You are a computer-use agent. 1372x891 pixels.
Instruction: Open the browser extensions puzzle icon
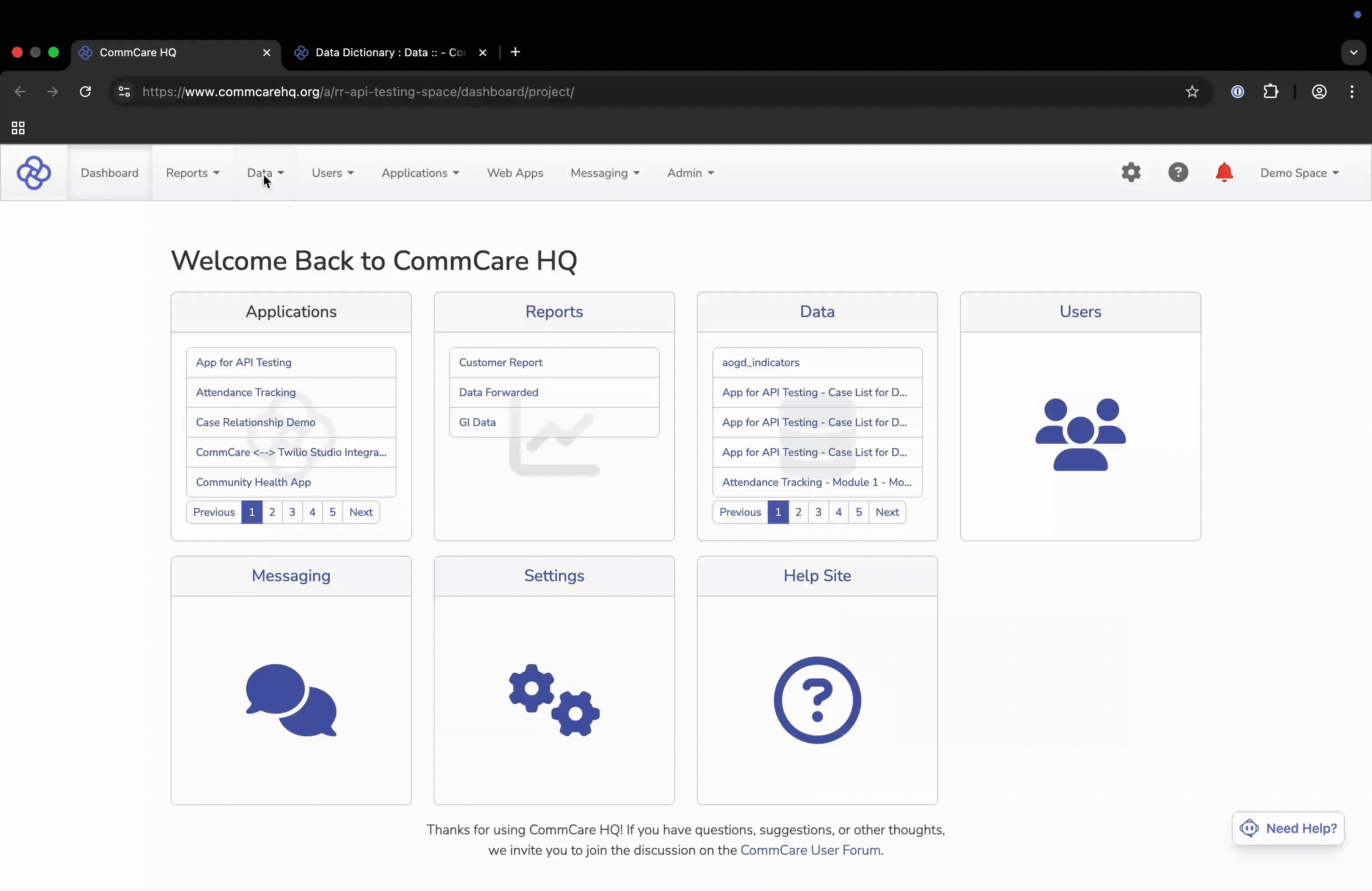pyautogui.click(x=1270, y=92)
